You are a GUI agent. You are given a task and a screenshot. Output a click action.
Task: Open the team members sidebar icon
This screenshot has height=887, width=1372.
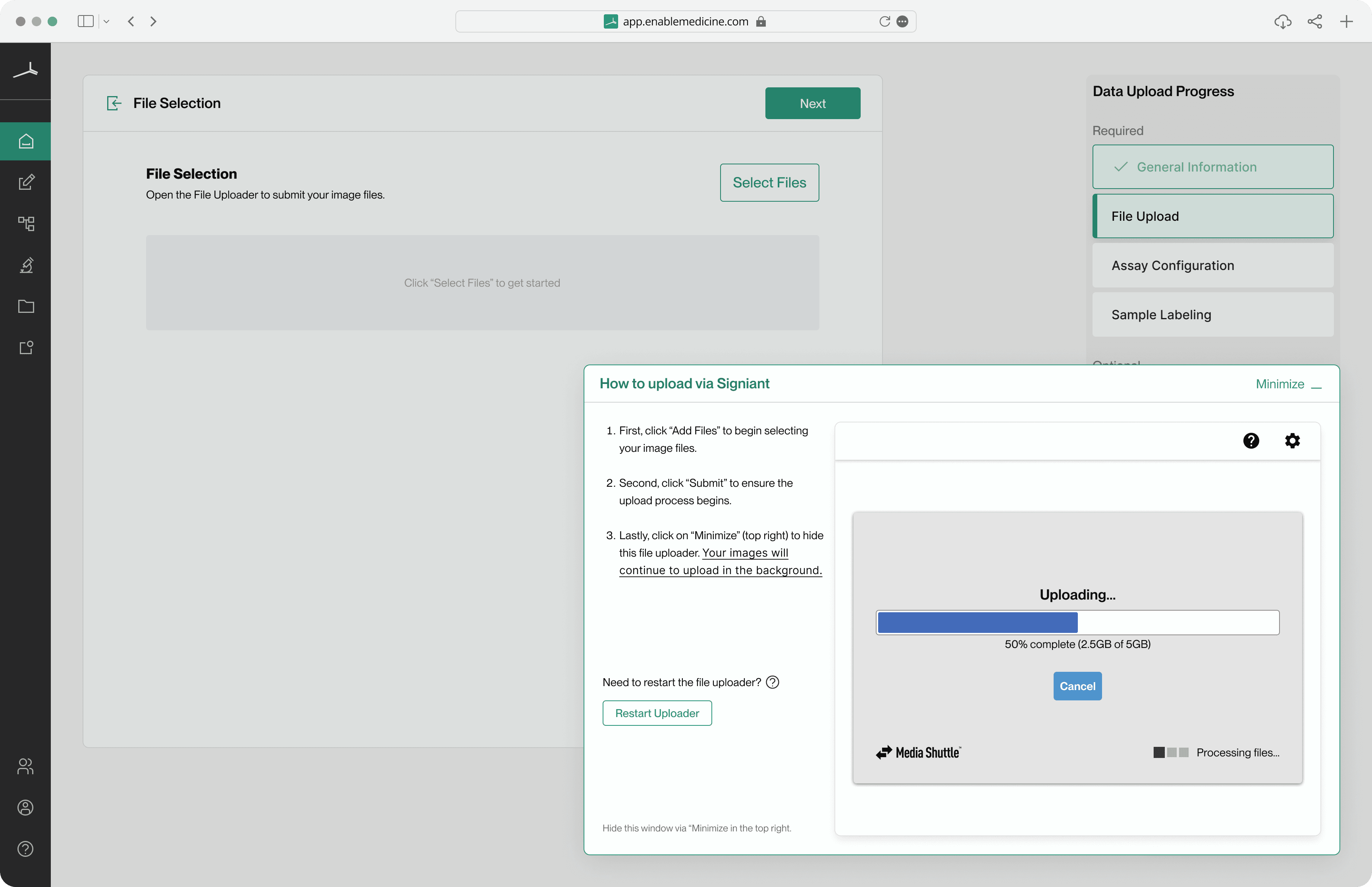pyautogui.click(x=25, y=766)
